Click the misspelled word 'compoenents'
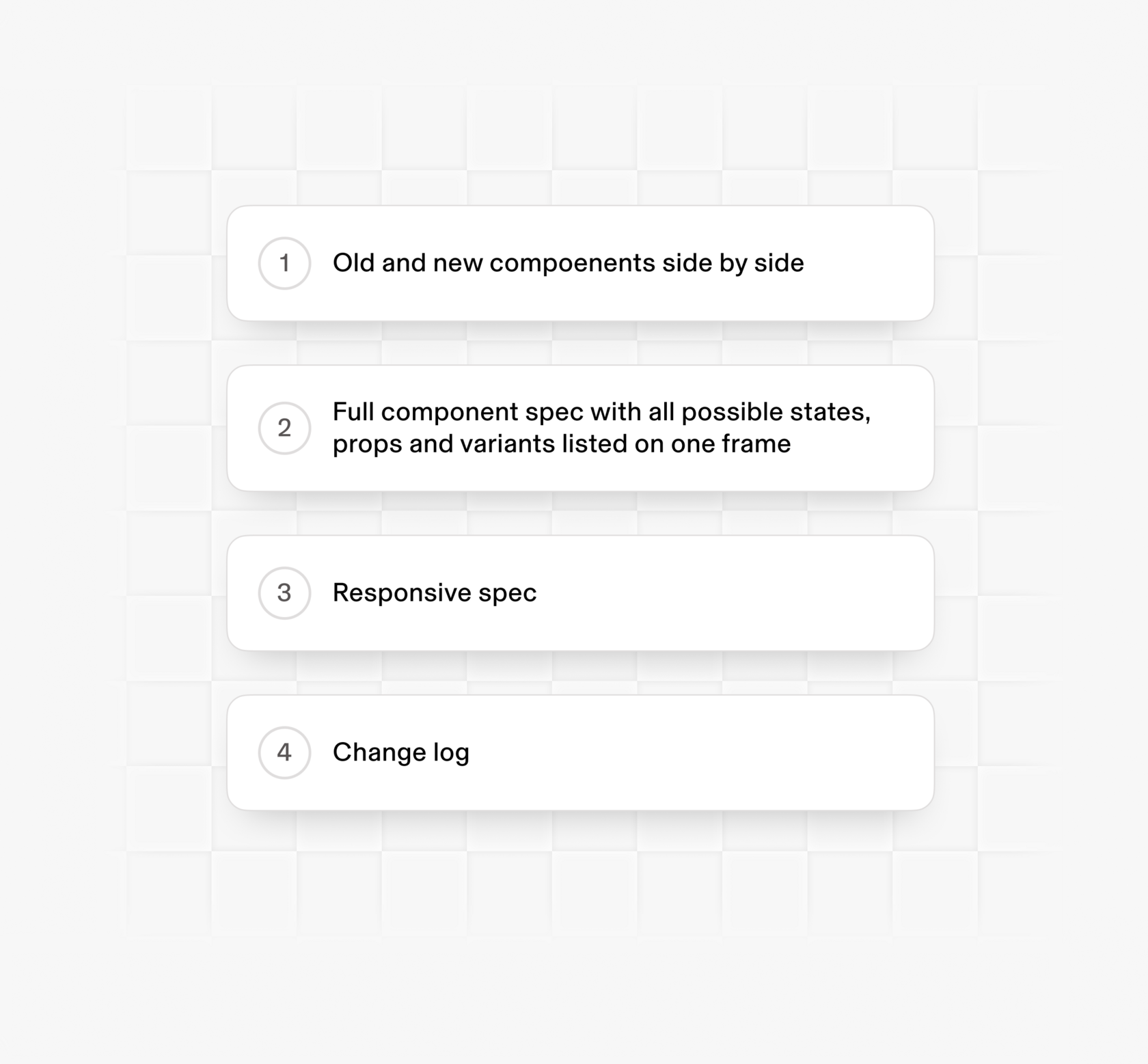This screenshot has height=1064, width=1148. [572, 264]
